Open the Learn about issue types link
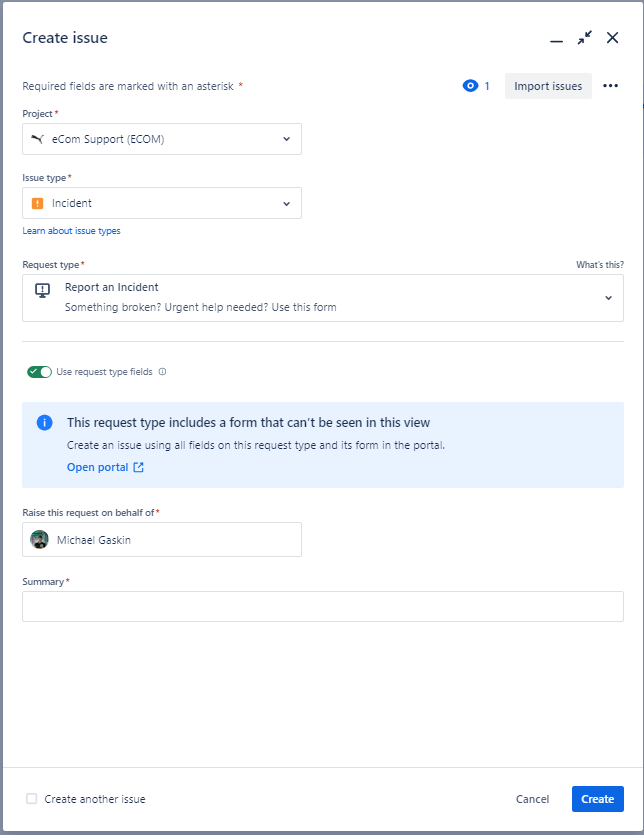The width and height of the screenshot is (644, 835). (x=71, y=231)
